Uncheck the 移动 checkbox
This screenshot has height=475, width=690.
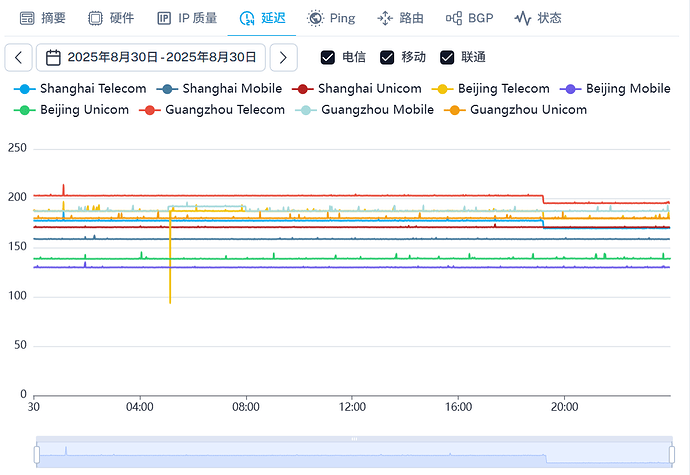click(387, 57)
